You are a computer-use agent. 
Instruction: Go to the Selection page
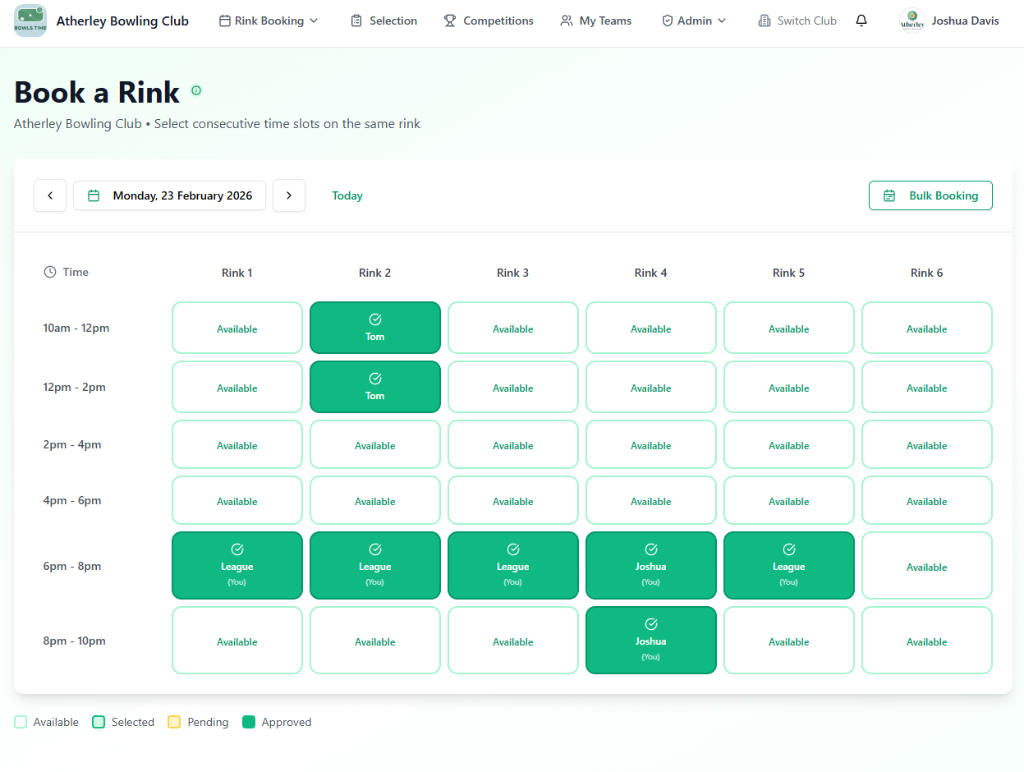coord(384,21)
